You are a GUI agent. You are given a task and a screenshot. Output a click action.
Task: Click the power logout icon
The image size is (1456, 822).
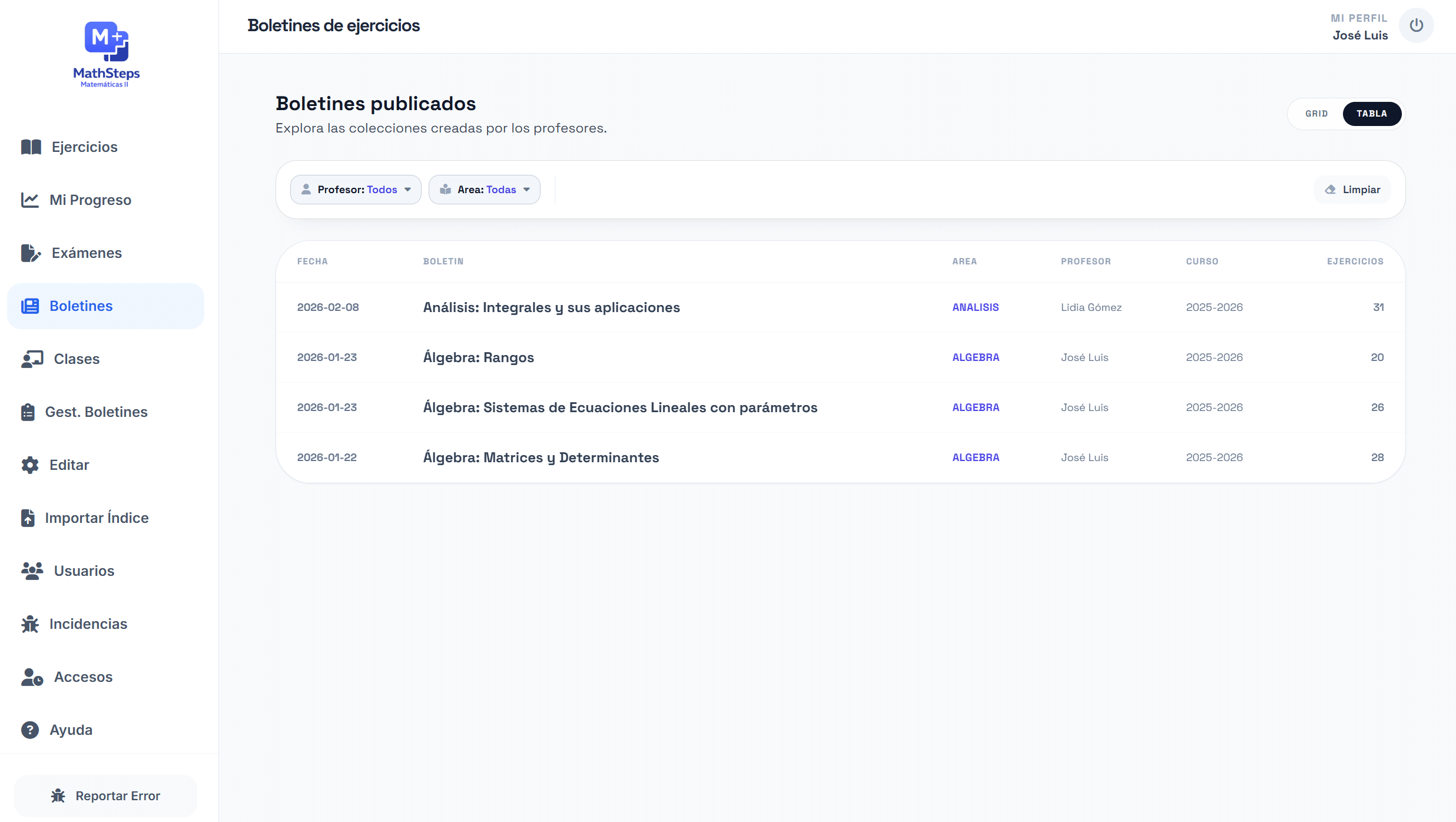(1416, 25)
